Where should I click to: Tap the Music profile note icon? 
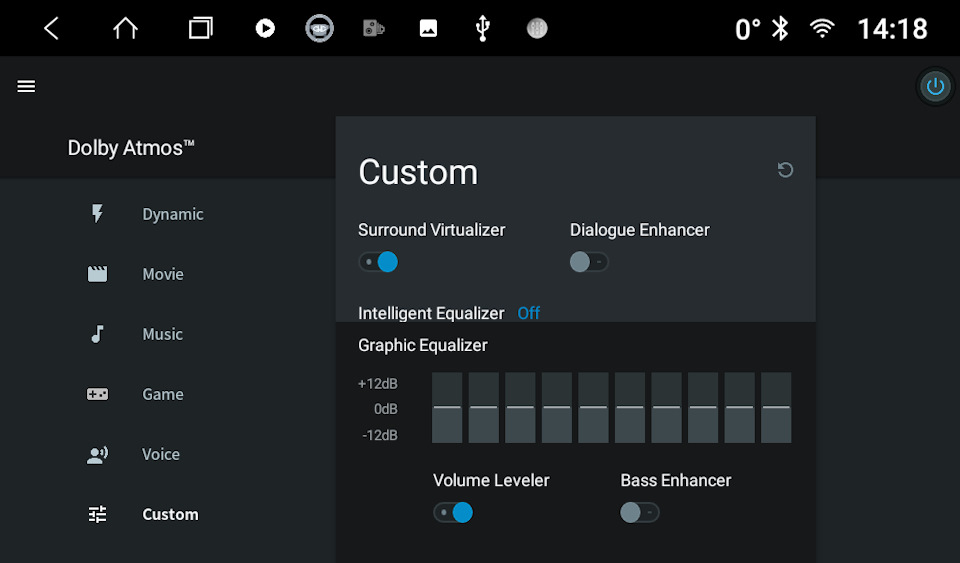97,334
